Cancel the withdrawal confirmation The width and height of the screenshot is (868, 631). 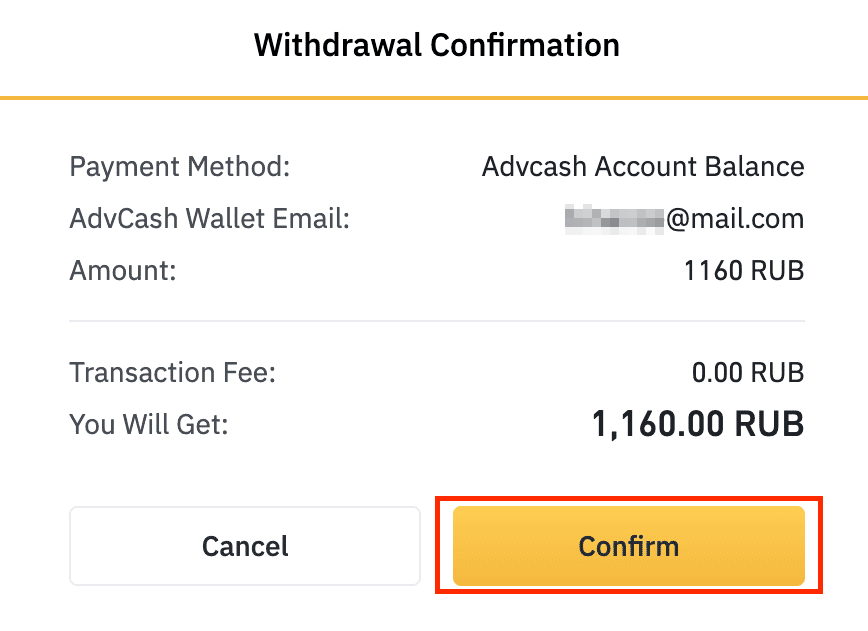245,546
